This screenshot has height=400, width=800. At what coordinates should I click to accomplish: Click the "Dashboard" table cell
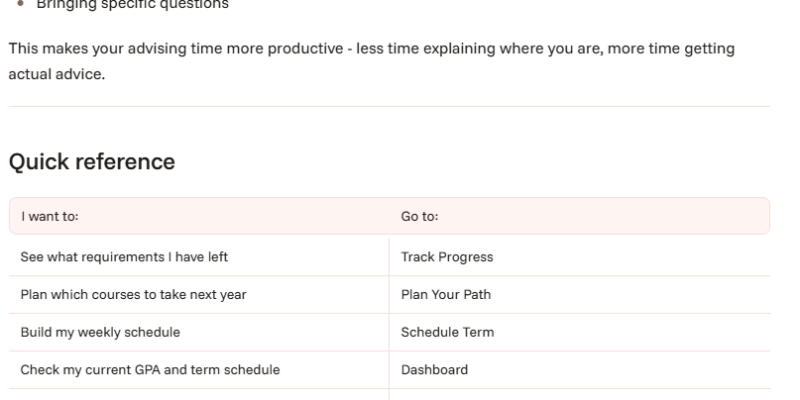tap(580, 370)
